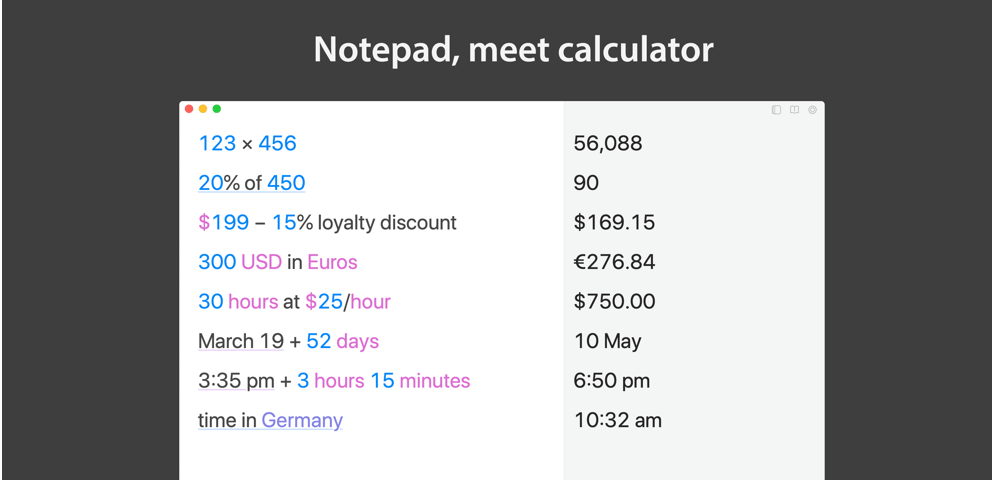Click the underlined 3:35 pm time

point(236,381)
